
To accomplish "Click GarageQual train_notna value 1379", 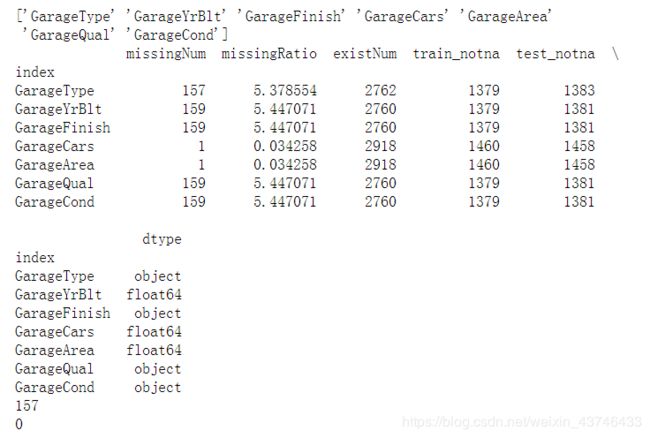I will click(x=484, y=183).
